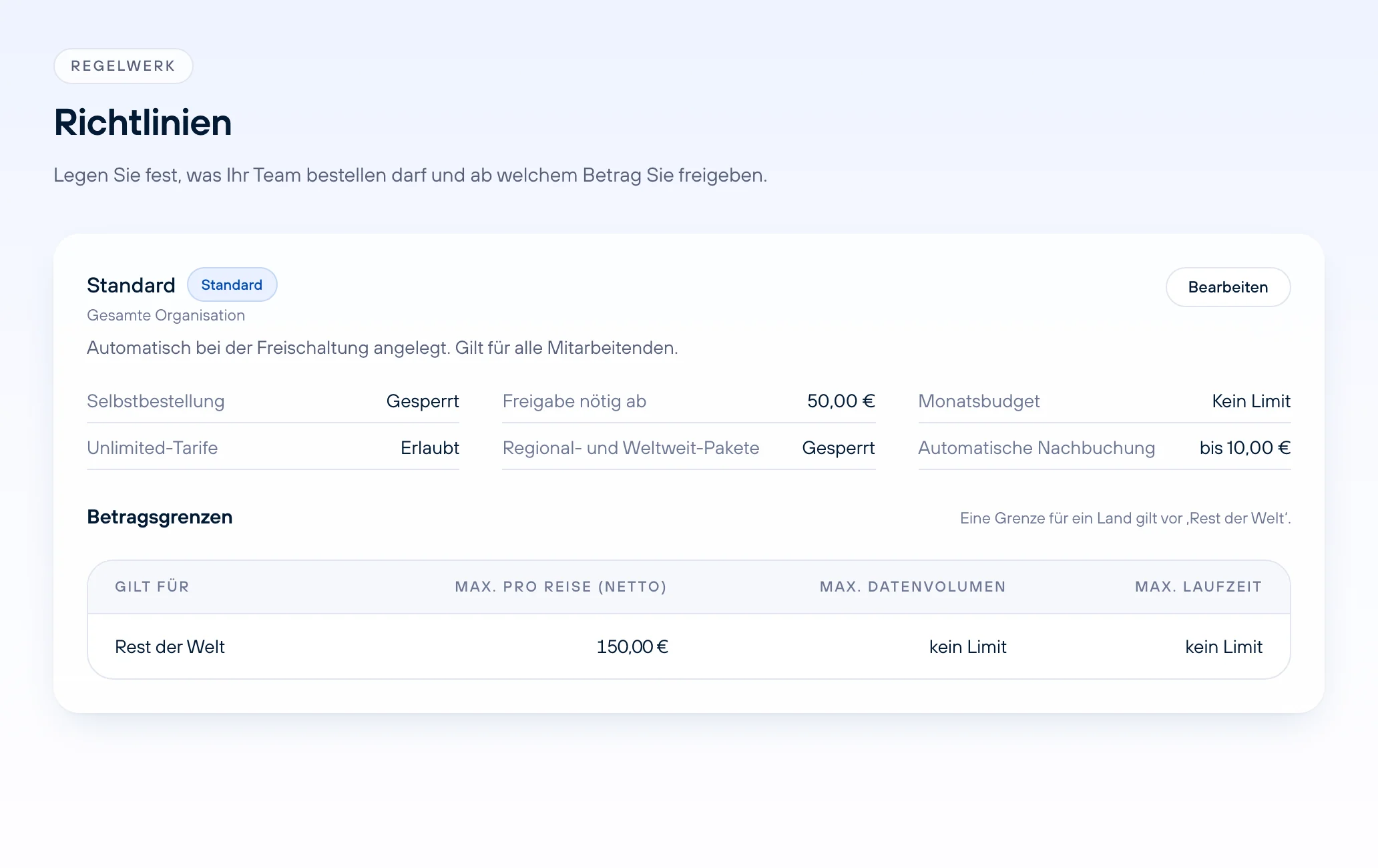Click Gesperrt value for Regional- und Weltweit-Pakete
The height and width of the screenshot is (868, 1378).
[x=839, y=448]
